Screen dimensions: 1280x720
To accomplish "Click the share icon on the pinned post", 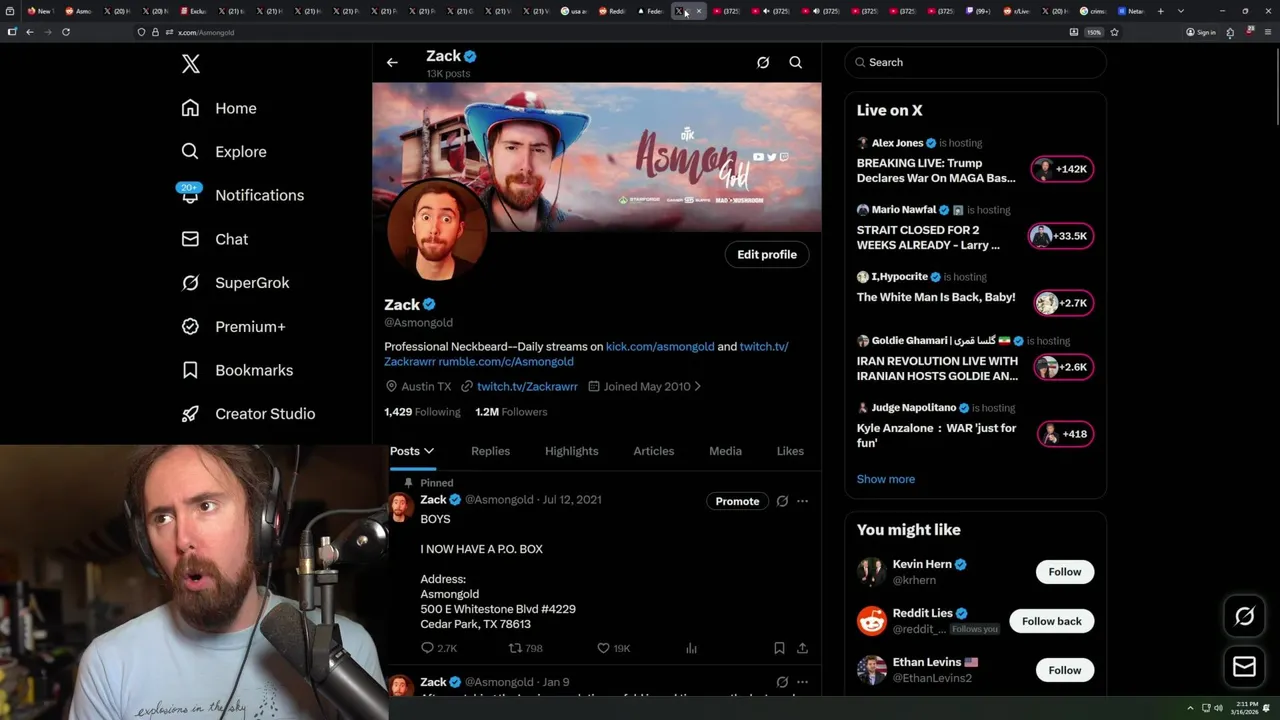I will click(x=802, y=648).
